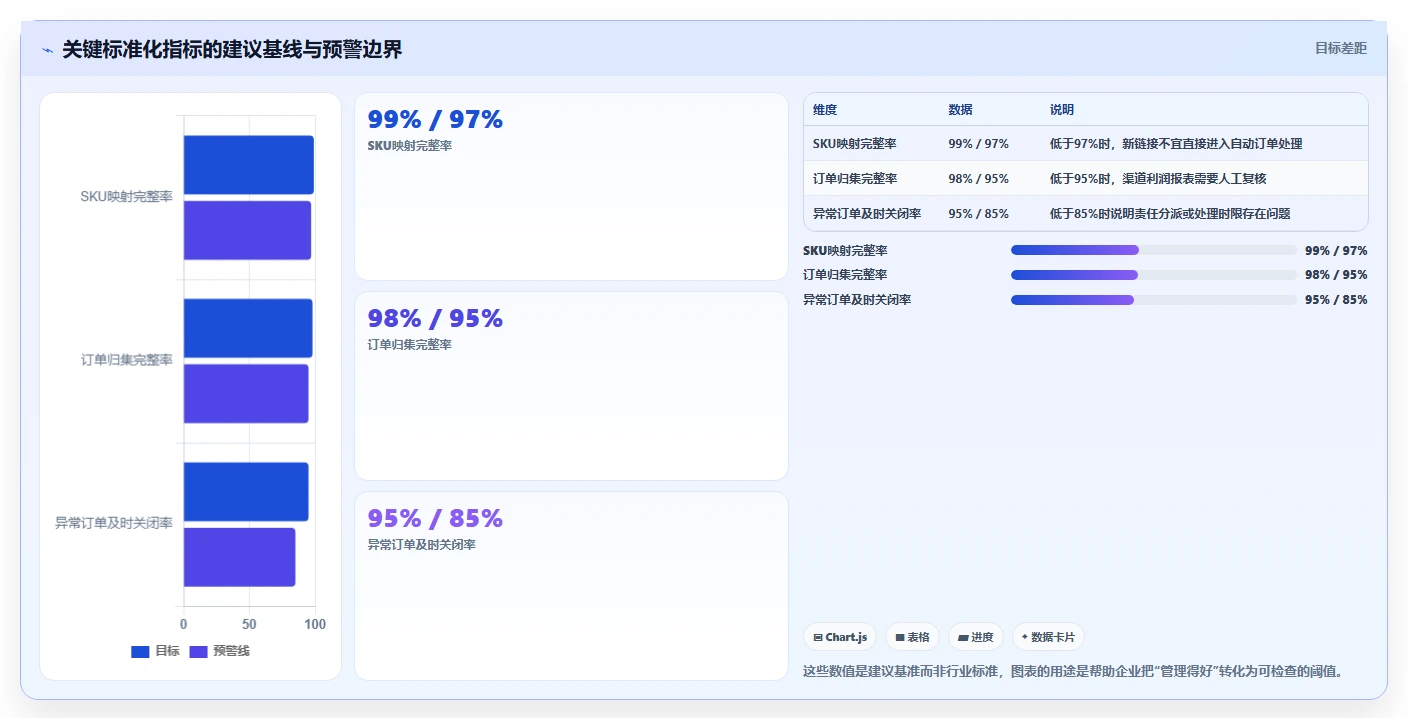The width and height of the screenshot is (1408, 718).
Task: Click the 低于97%时 description cell
Action: 1176,144
